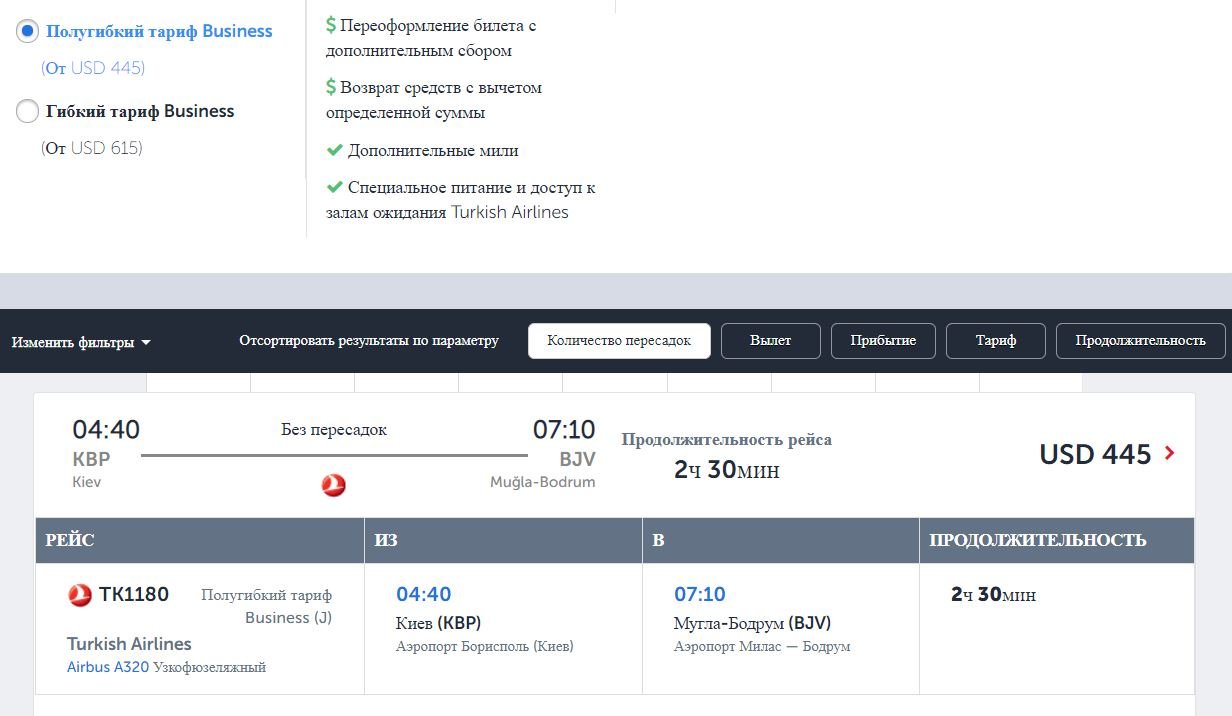Click the red arrow next to USD 445 price
The width and height of the screenshot is (1232, 716).
[1170, 454]
